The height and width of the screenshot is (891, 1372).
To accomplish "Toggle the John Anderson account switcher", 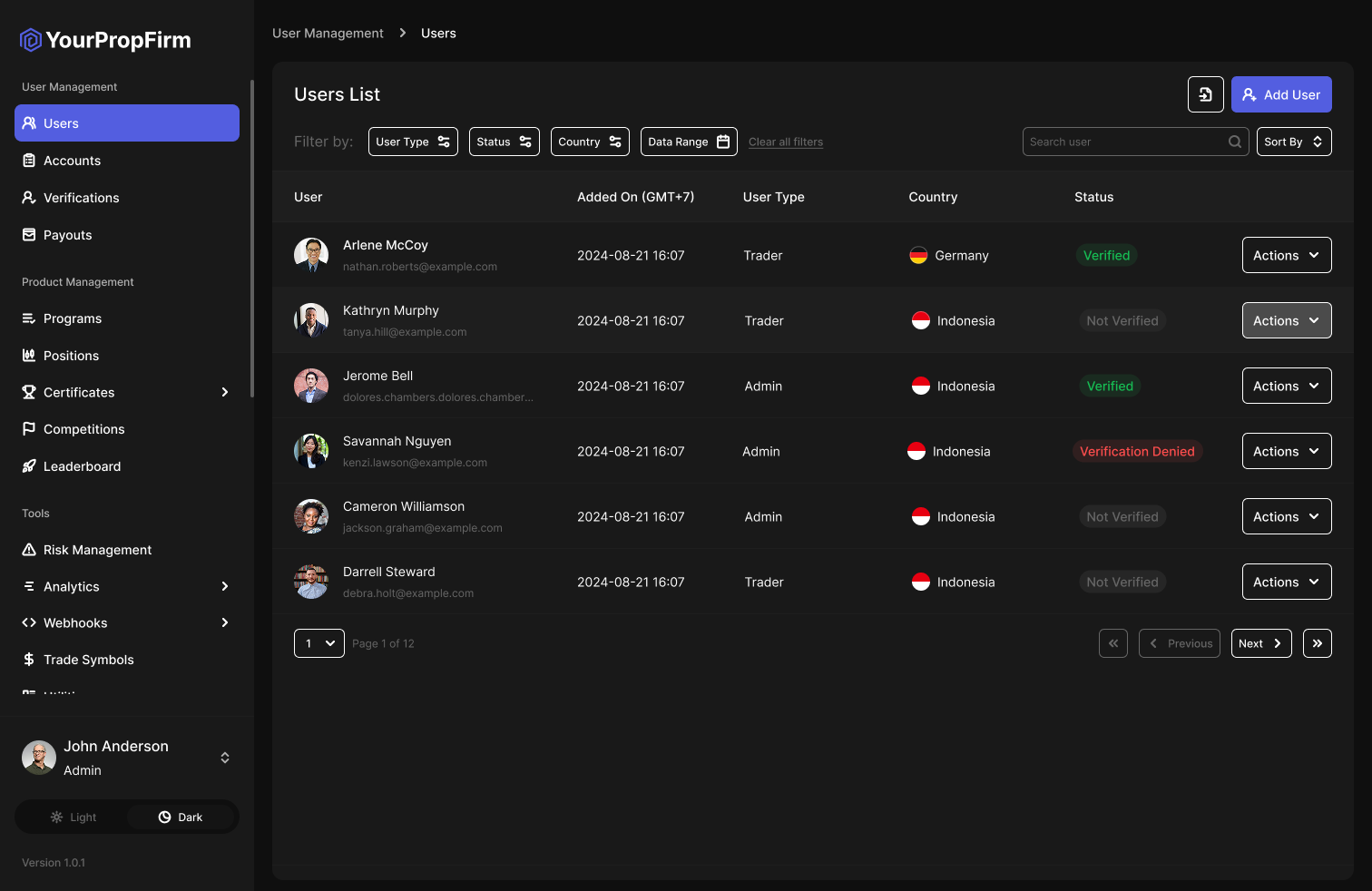I will [225, 758].
